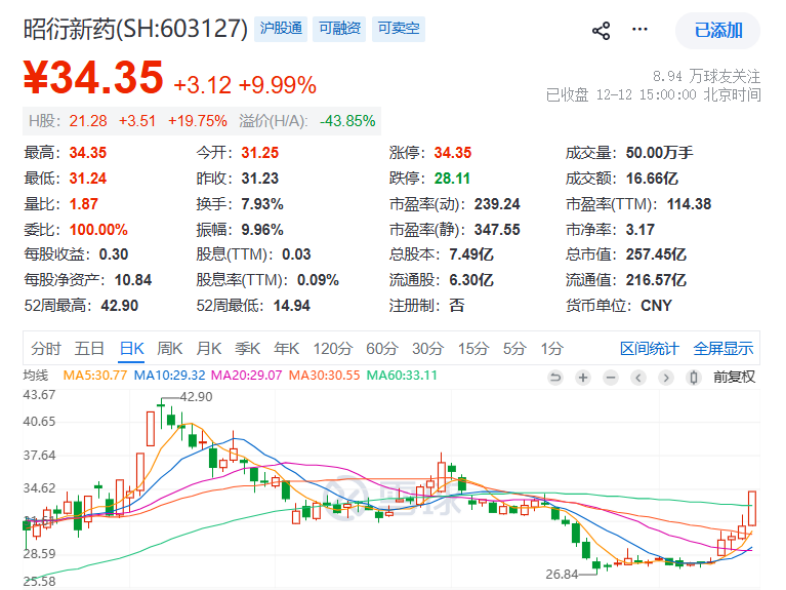This screenshot has height=590, width=786.
Task: Open the three-dot more options menu
Action: 640,30
